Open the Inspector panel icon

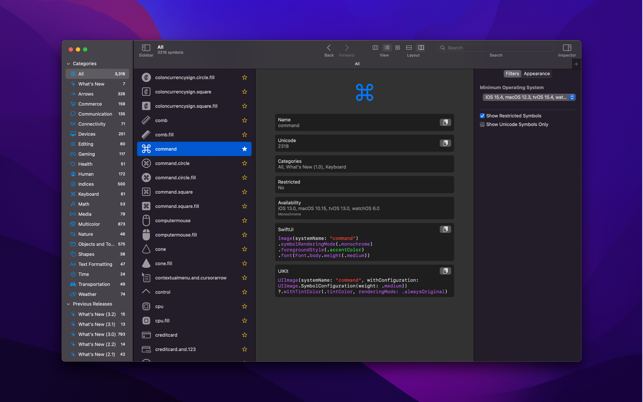[566, 47]
